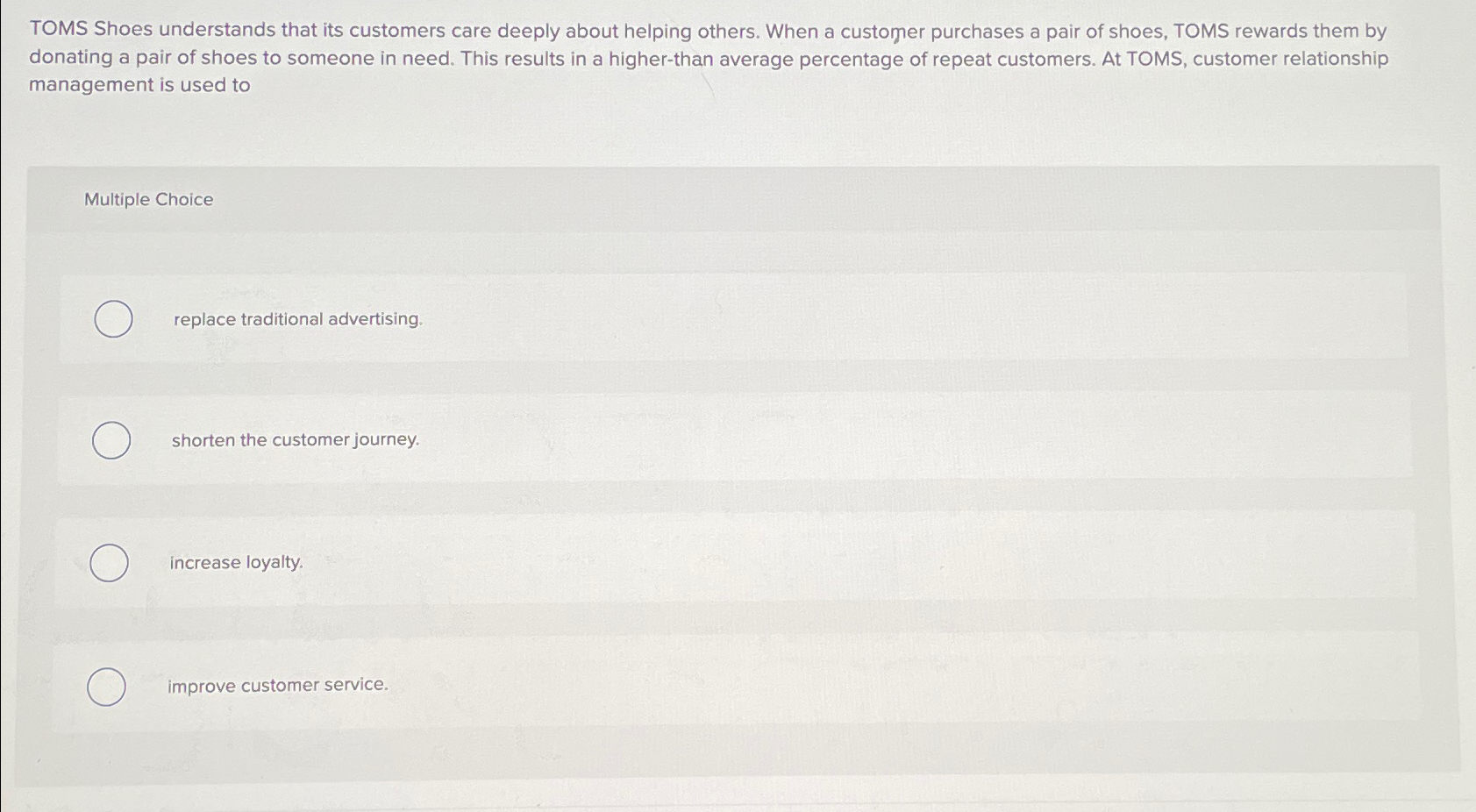Click the answer text "improve customer service."
This screenshot has height=812, width=1476.
(278, 685)
